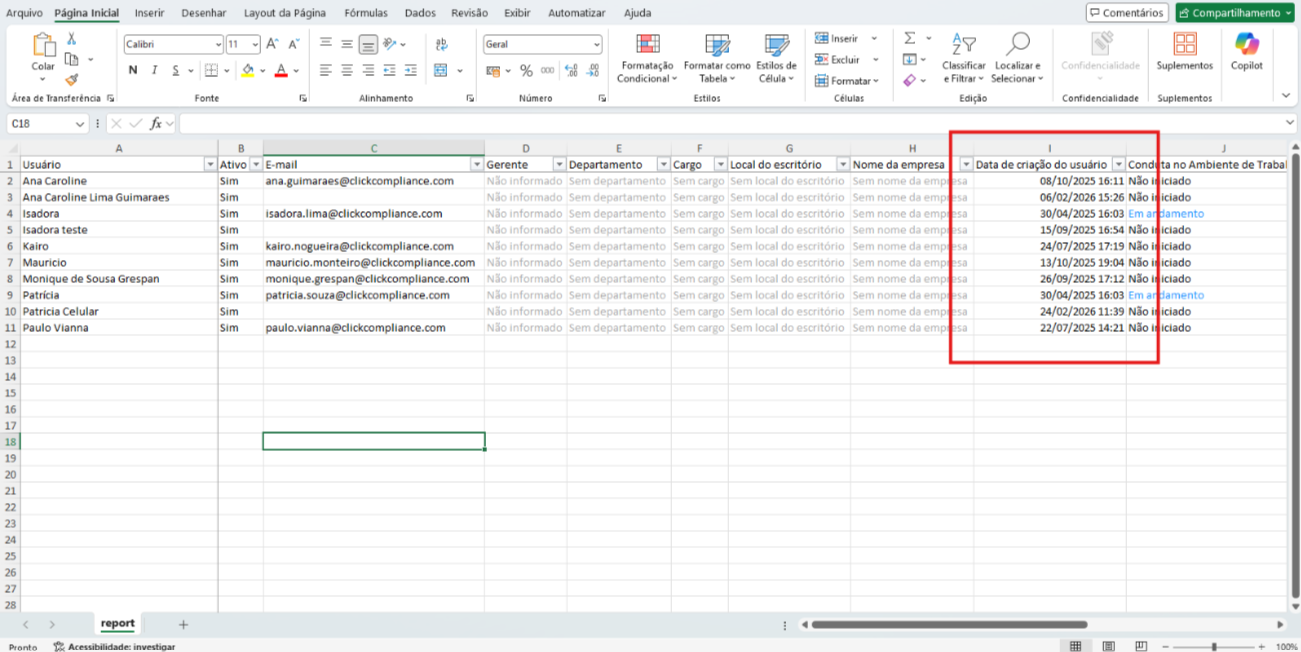
Task: Click the decrease indent icon
Action: pos(391,71)
